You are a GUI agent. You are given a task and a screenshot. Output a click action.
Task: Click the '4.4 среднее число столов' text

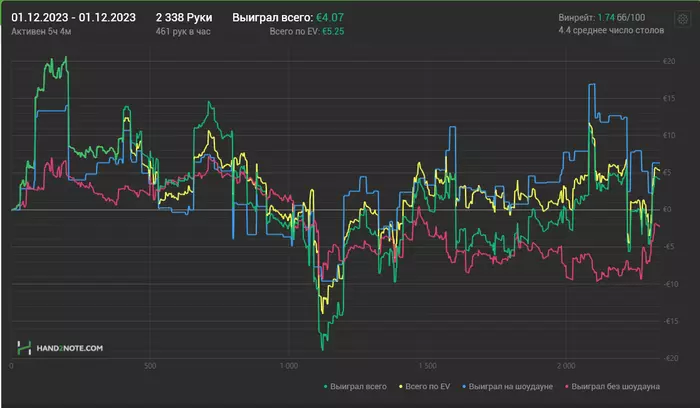point(611,30)
